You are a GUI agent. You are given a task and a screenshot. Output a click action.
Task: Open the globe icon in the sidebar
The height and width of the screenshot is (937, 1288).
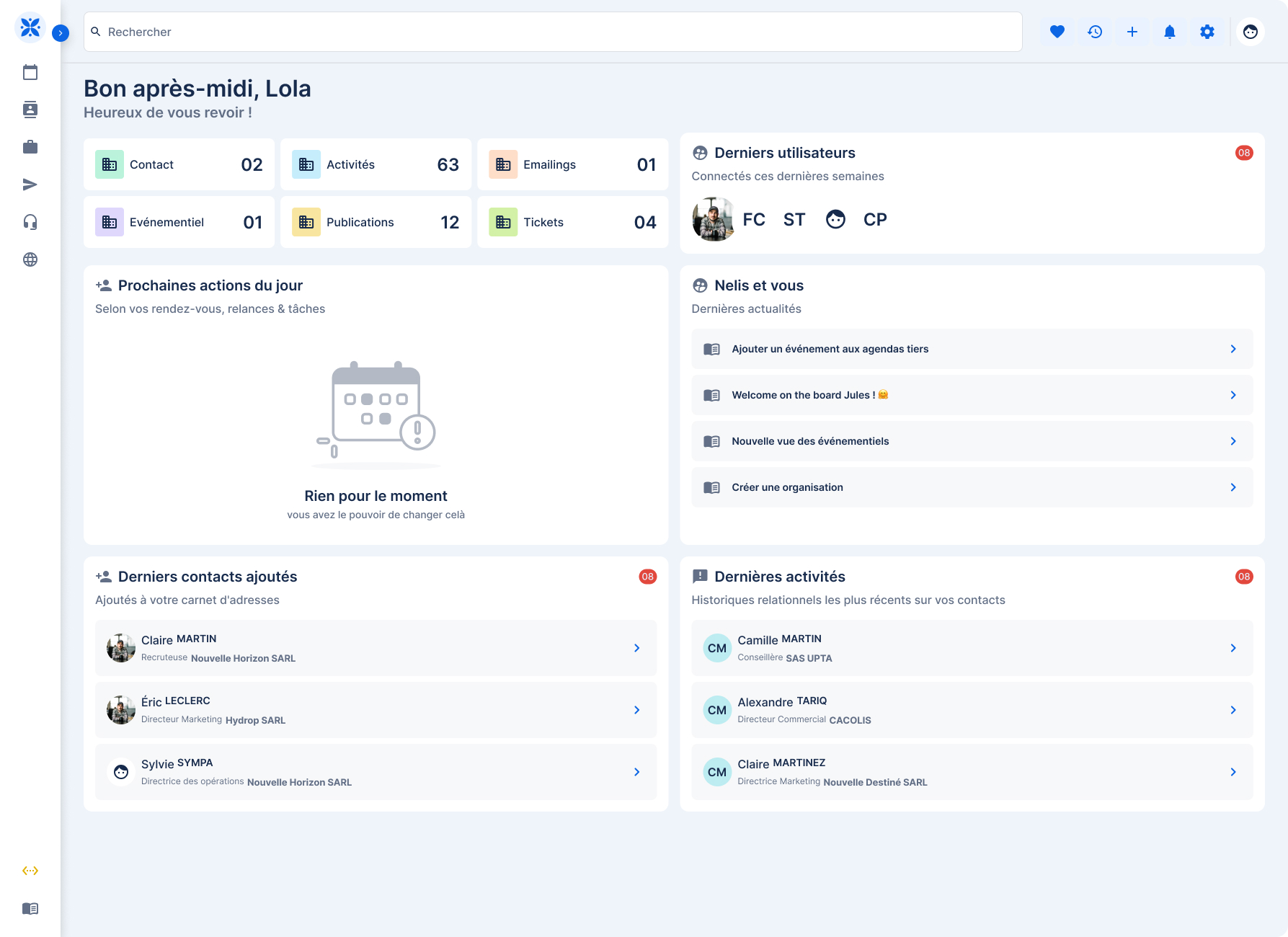[30, 259]
